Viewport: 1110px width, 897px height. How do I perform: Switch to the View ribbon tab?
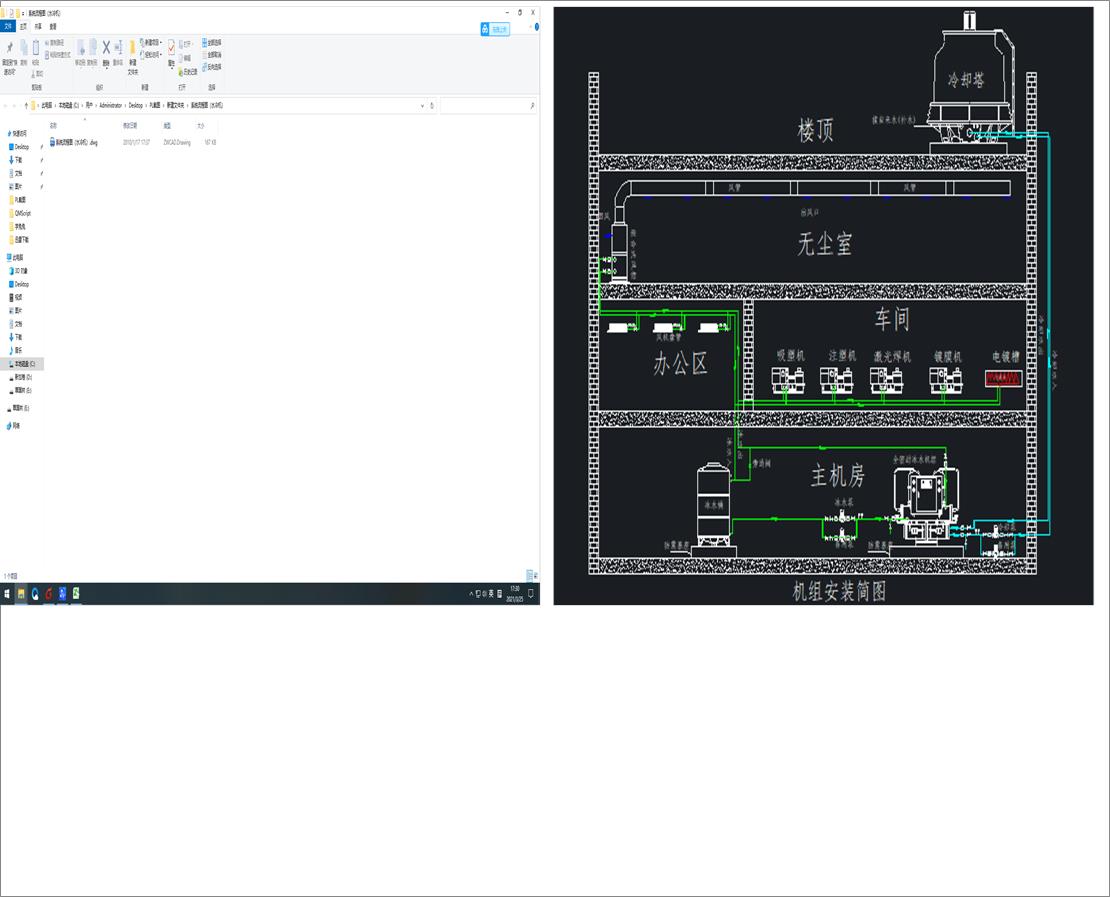click(x=53, y=27)
